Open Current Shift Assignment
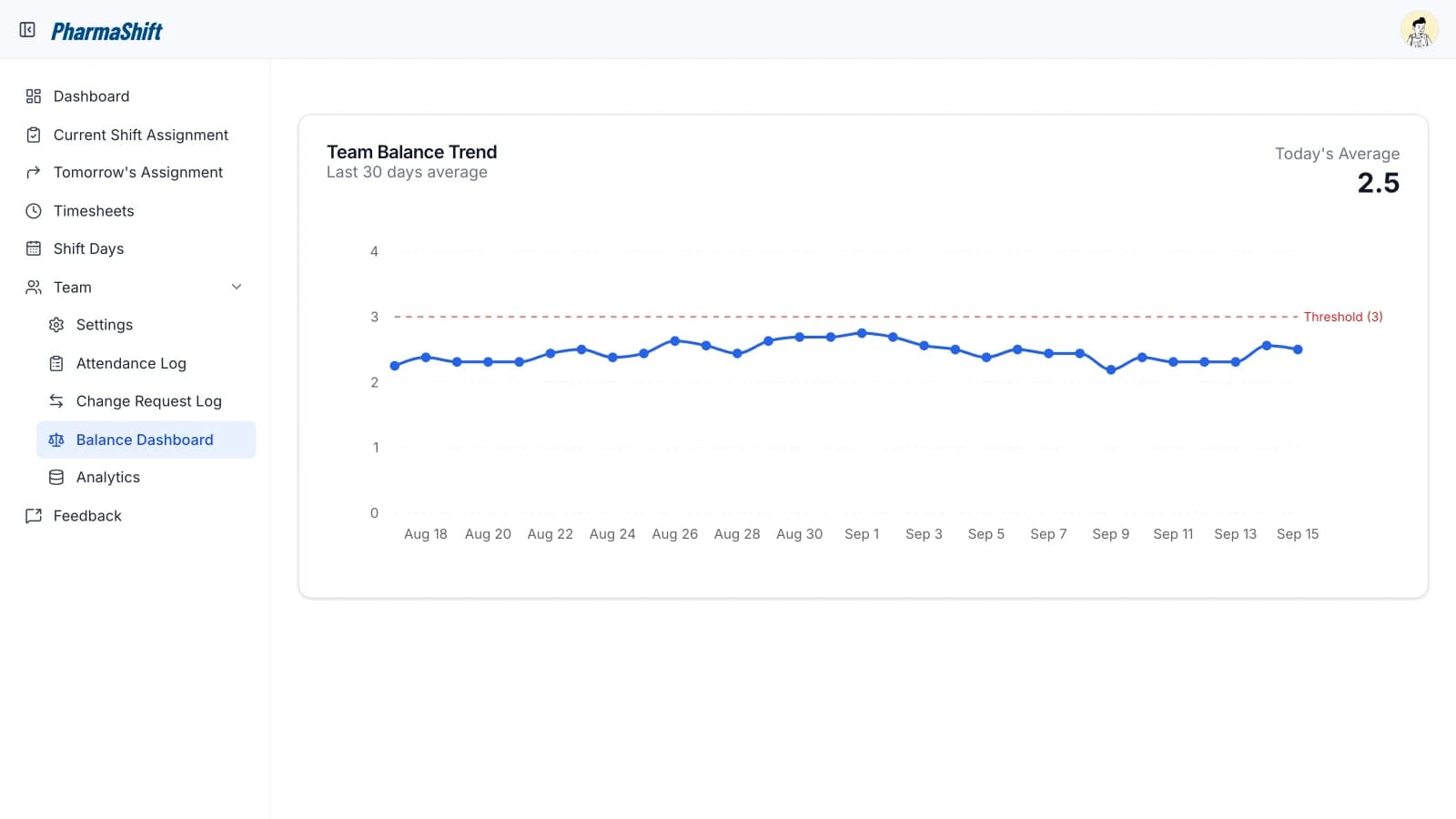This screenshot has width=1456, height=819. pyautogui.click(x=141, y=135)
